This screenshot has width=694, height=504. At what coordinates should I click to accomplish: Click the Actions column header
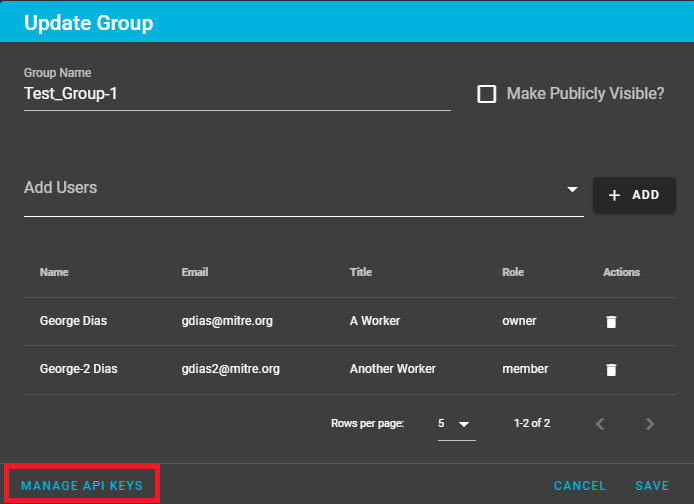621,272
